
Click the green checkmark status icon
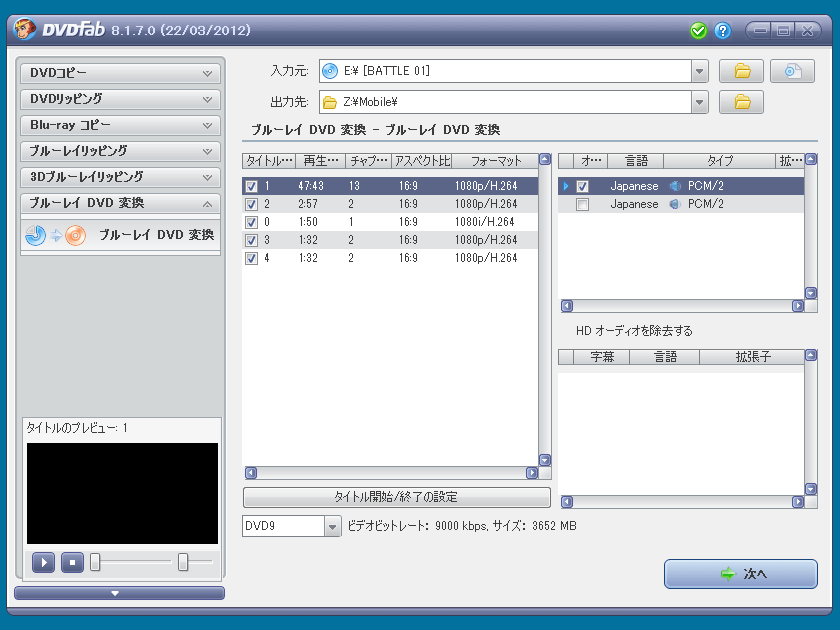698,31
